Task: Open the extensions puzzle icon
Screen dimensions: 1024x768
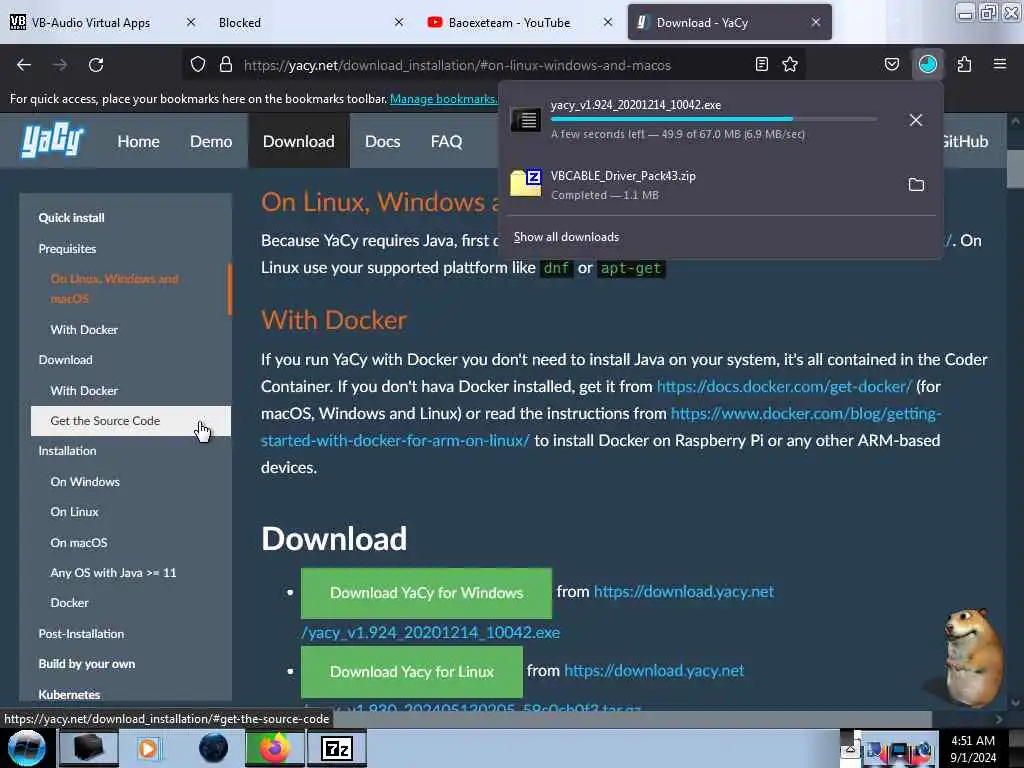Action: [965, 64]
